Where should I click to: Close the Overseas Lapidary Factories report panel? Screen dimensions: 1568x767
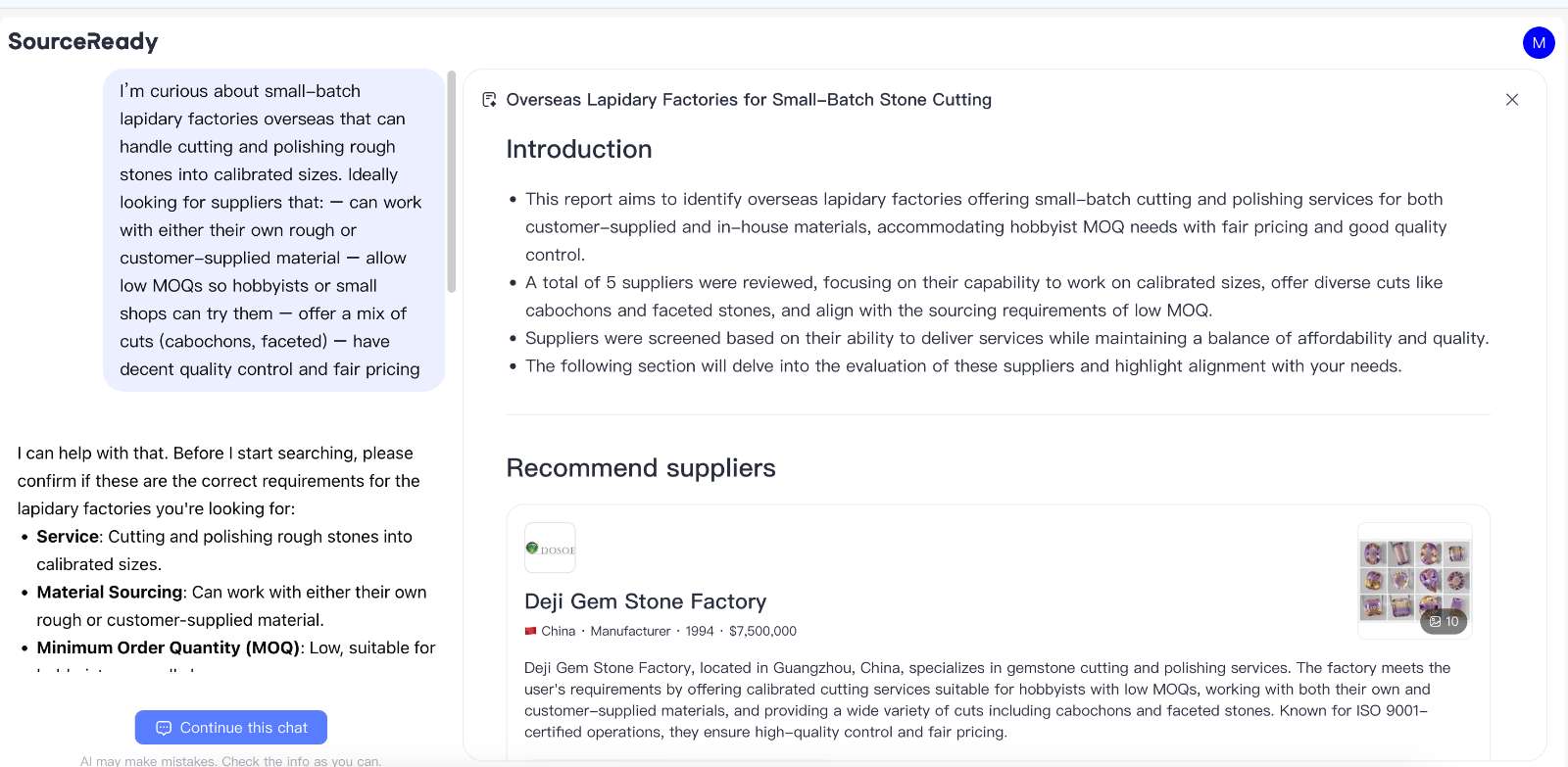pos(1512,100)
